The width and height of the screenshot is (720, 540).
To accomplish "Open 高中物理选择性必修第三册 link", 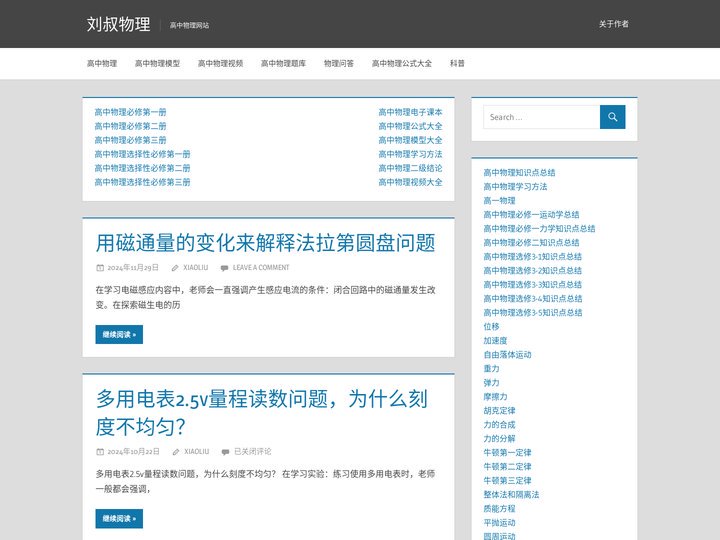I will point(142,182).
